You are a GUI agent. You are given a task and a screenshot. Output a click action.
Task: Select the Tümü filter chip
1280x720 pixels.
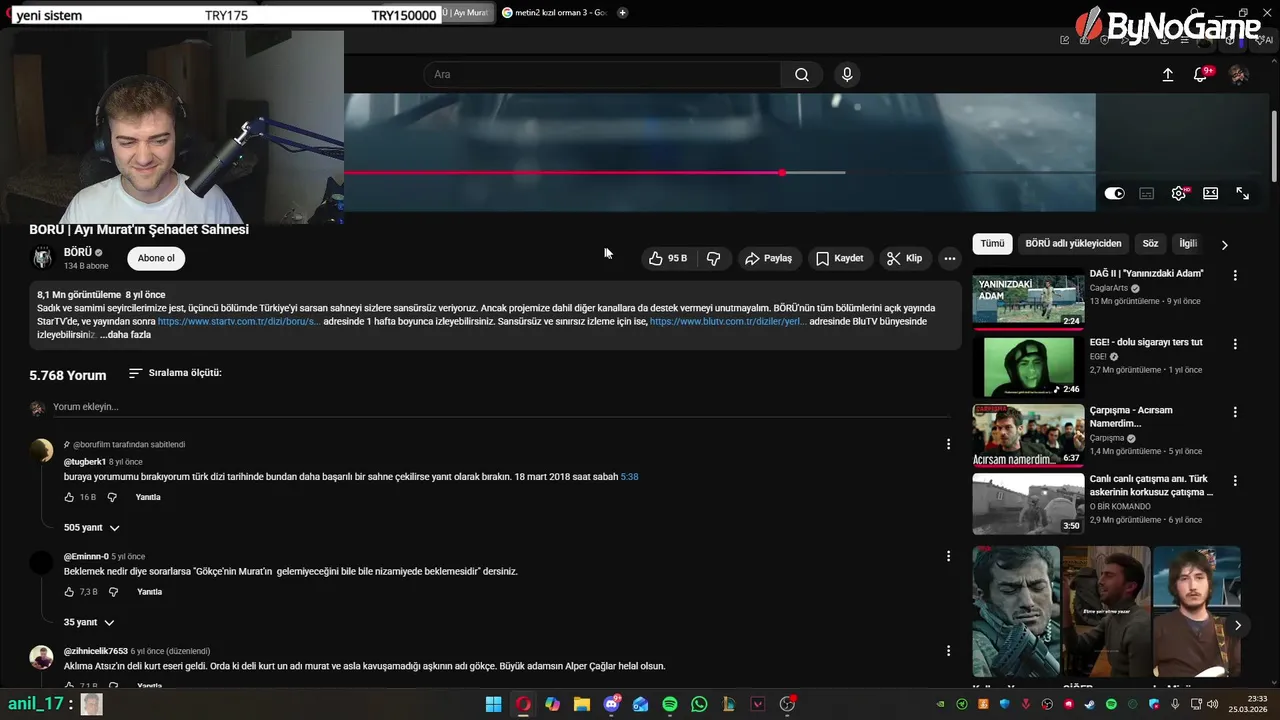click(x=992, y=244)
